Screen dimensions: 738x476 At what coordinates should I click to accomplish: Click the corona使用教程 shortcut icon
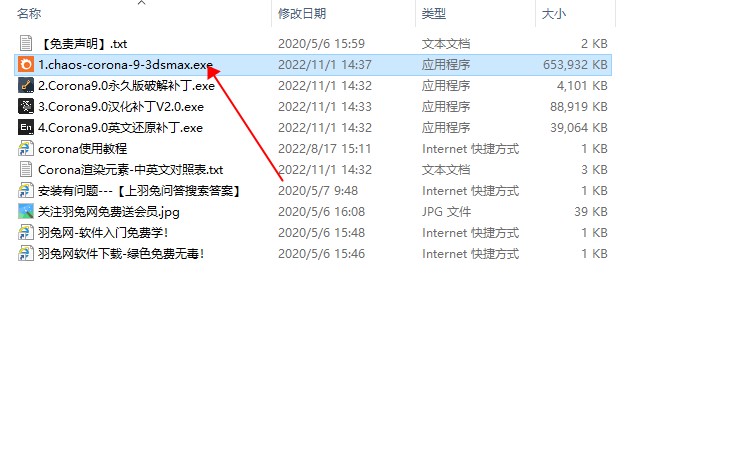coord(26,148)
